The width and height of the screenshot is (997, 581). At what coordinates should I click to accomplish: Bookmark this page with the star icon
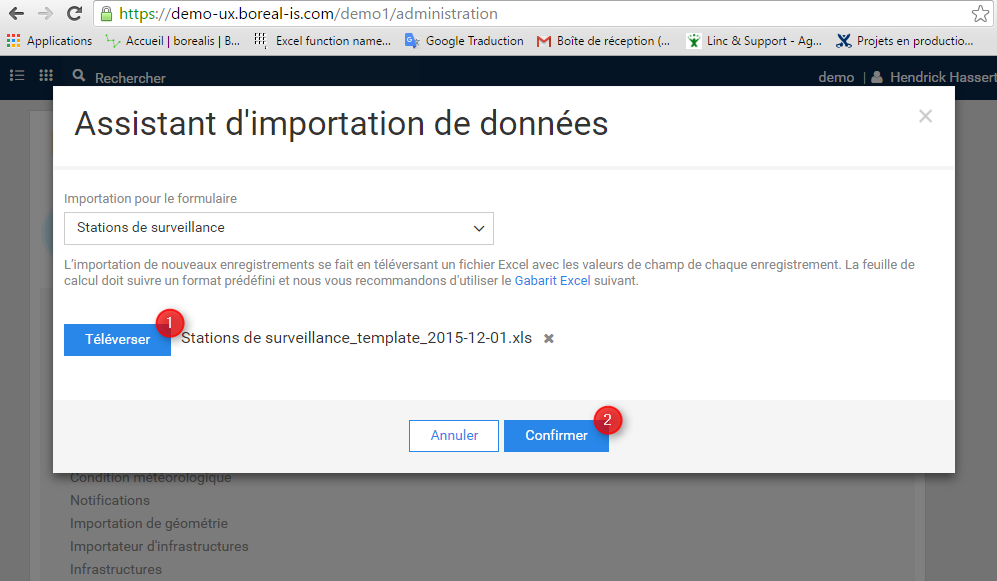[x=980, y=14]
